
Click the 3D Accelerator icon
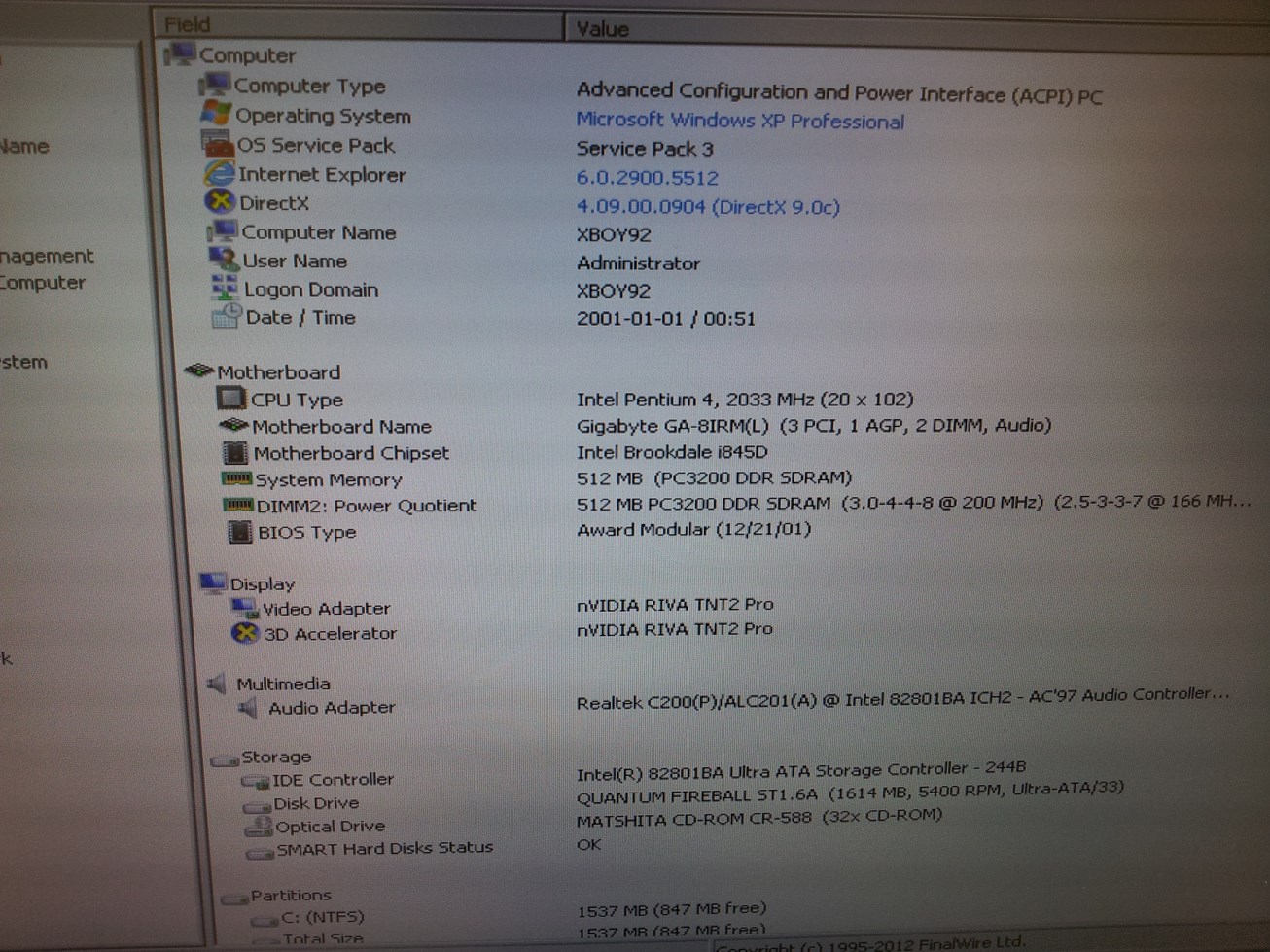point(245,633)
